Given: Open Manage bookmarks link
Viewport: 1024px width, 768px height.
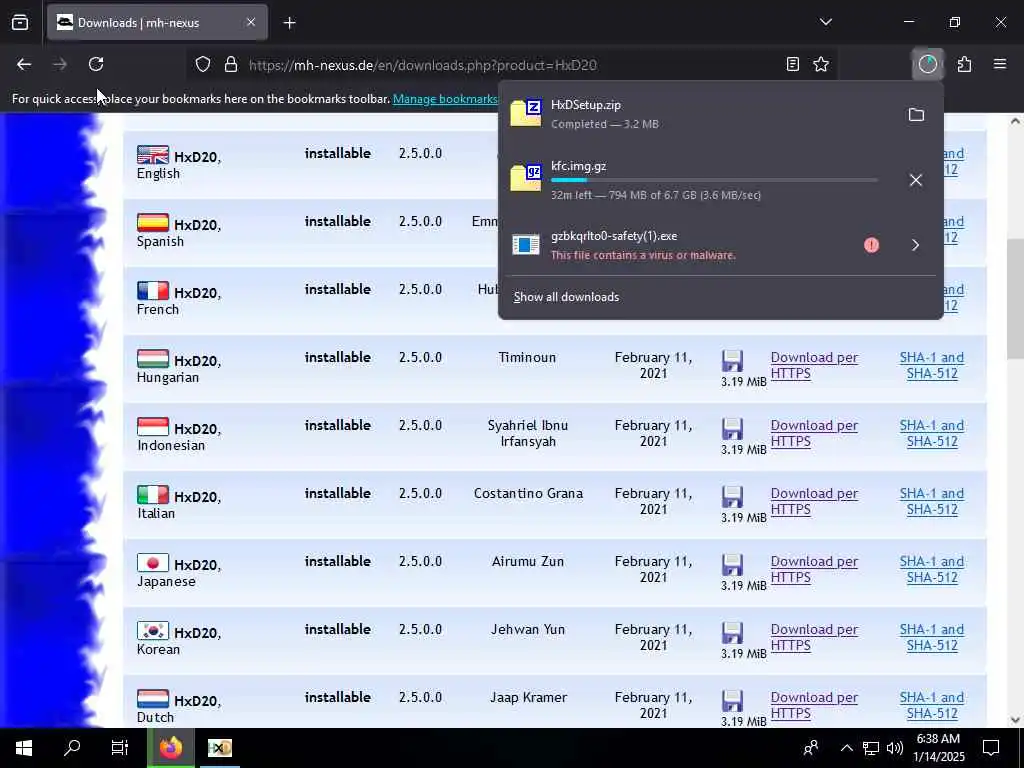Looking at the screenshot, I should click(445, 99).
